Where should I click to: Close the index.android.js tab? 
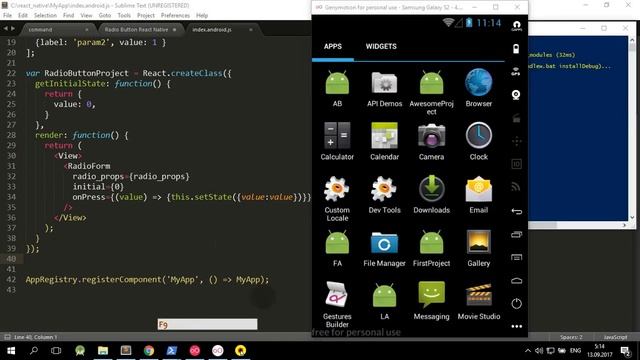tap(251, 29)
